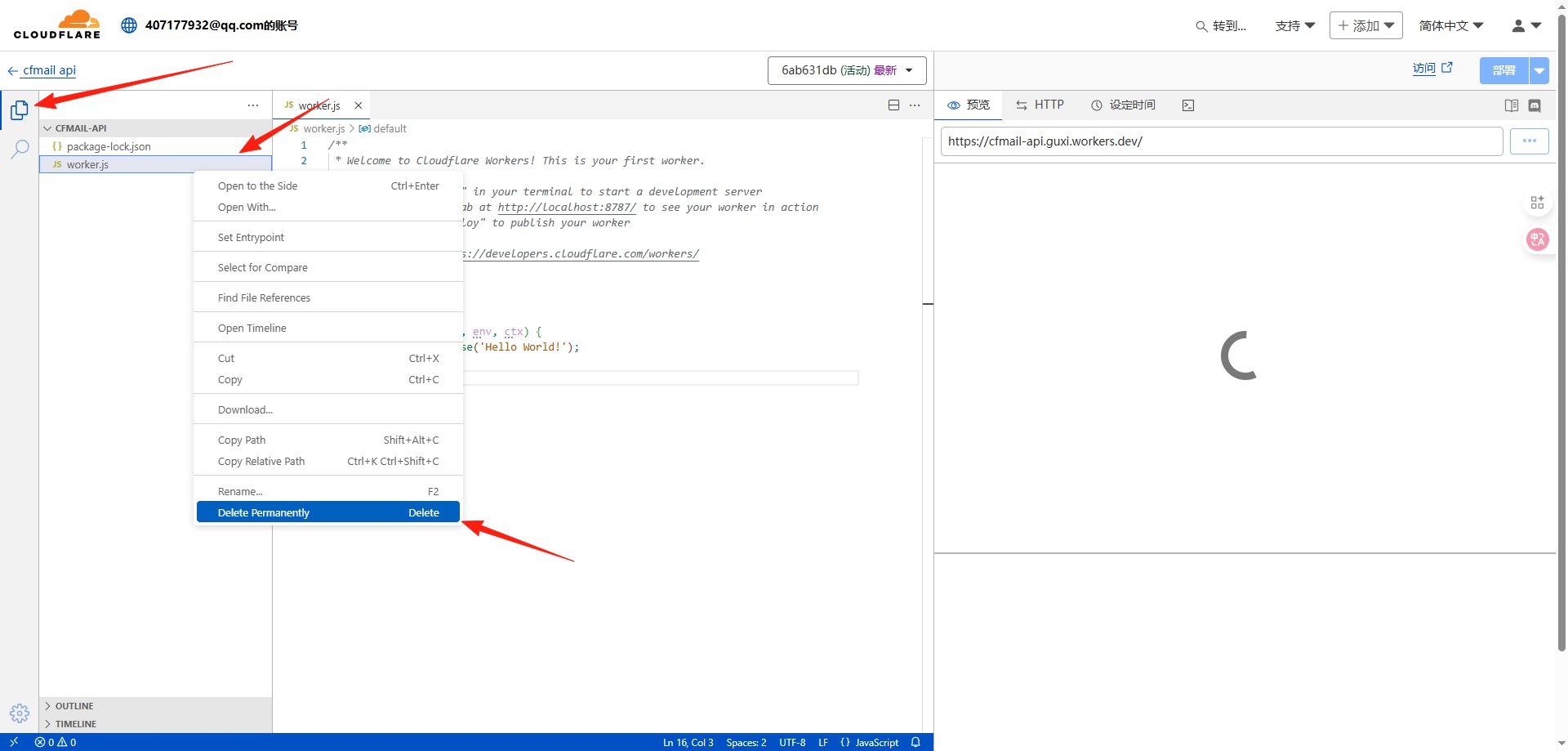Screen dimensions: 1568x751
Task: Click the notification bell in status bar
Action: (915, 742)
